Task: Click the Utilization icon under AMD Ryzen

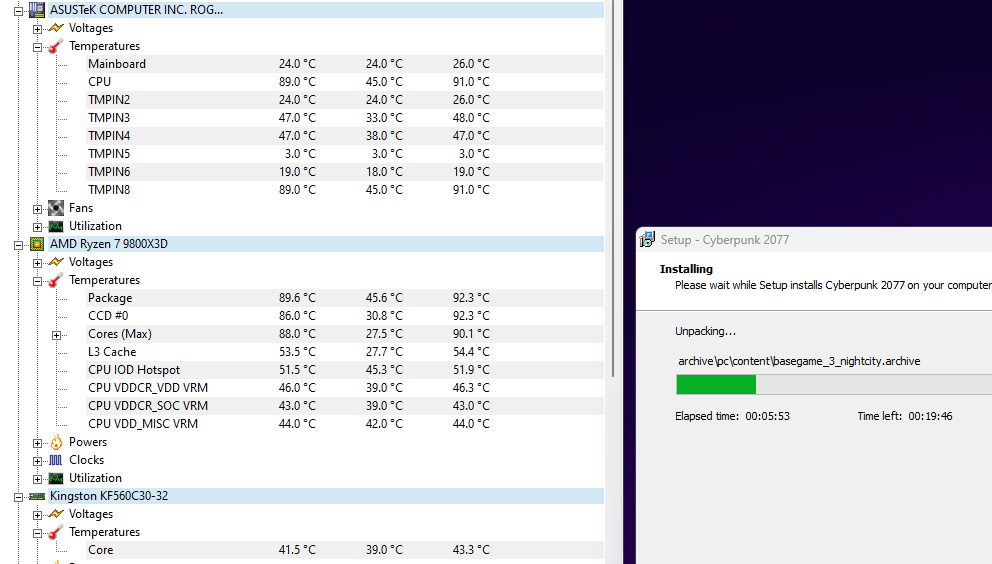Action: [x=56, y=478]
